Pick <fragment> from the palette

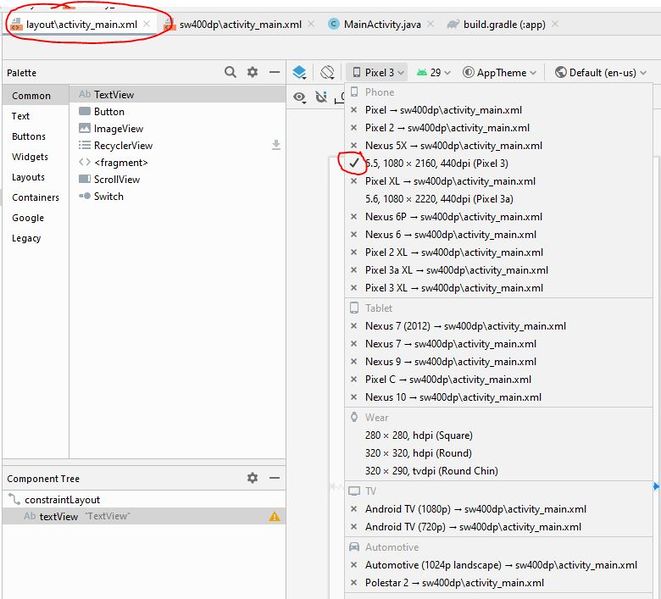(177, 162)
